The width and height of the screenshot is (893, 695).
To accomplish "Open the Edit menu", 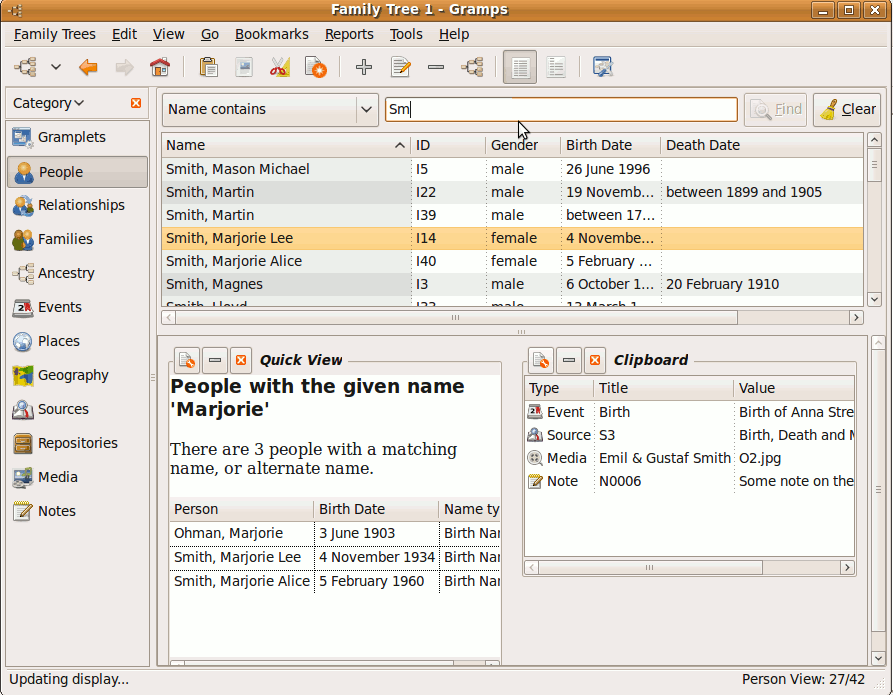I will point(124,34).
